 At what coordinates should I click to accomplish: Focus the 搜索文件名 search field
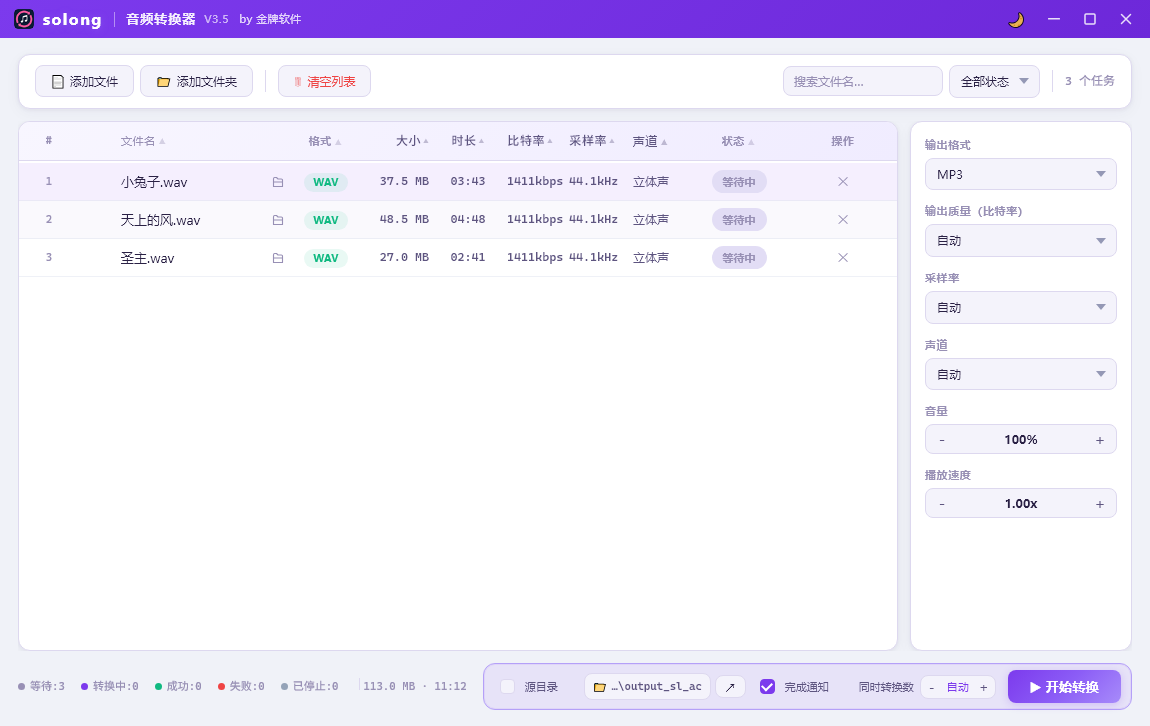tap(862, 81)
